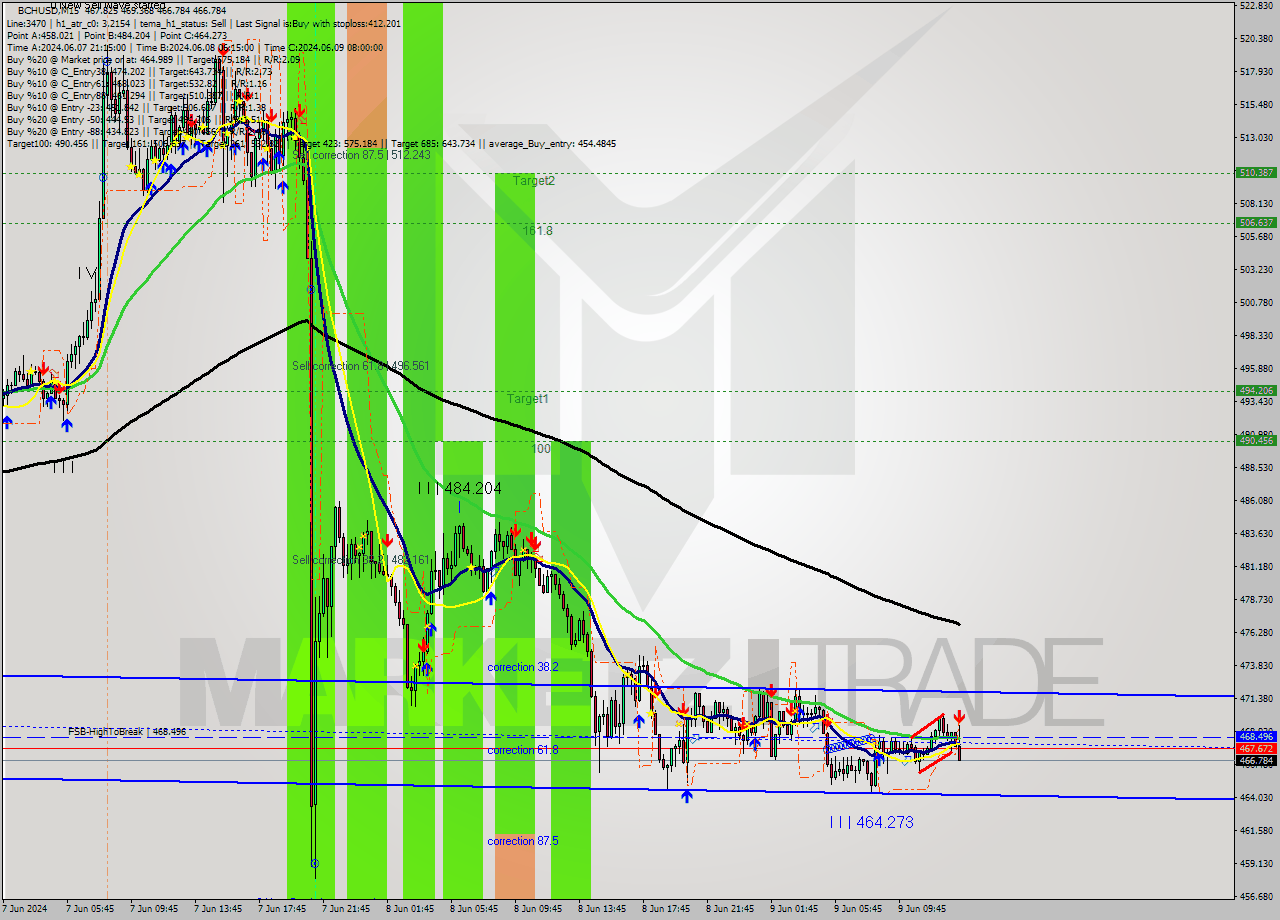Click the '9 Jun 01:45' time label
The height and width of the screenshot is (920, 1280).
pyautogui.click(x=792, y=909)
